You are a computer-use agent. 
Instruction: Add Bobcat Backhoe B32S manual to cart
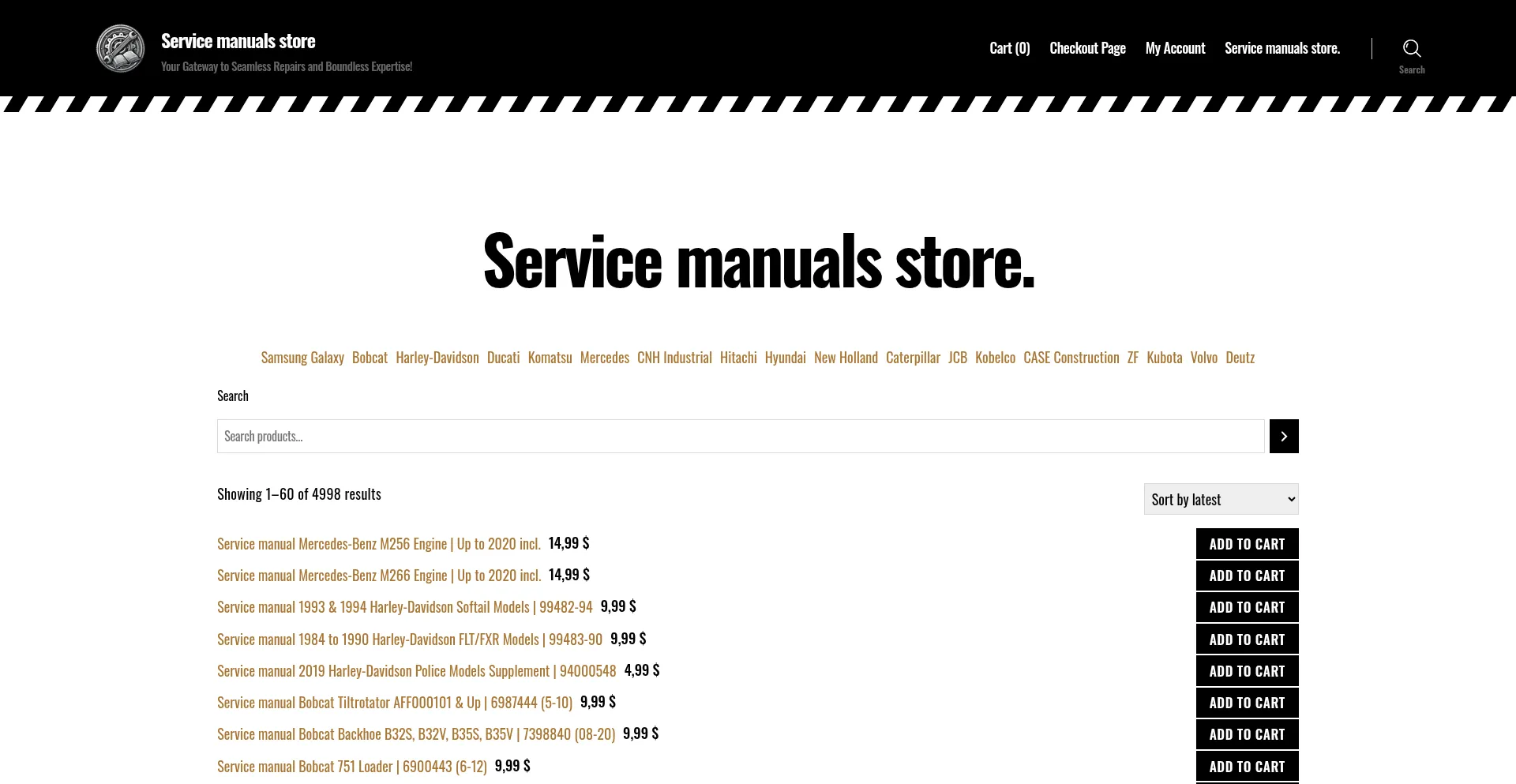click(x=1248, y=734)
